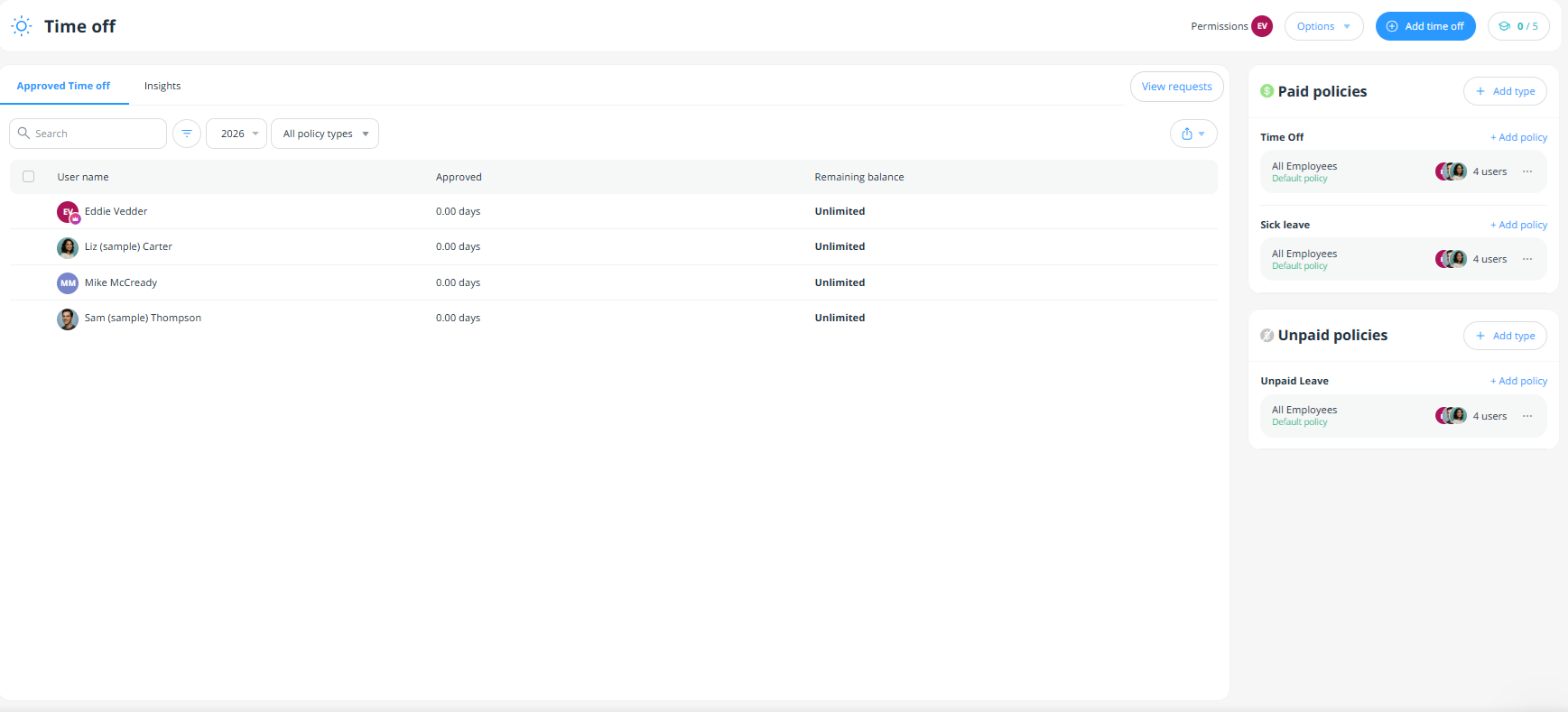Click the Permissions EV avatar badge
This screenshot has height=712, width=1568.
point(1261,26)
